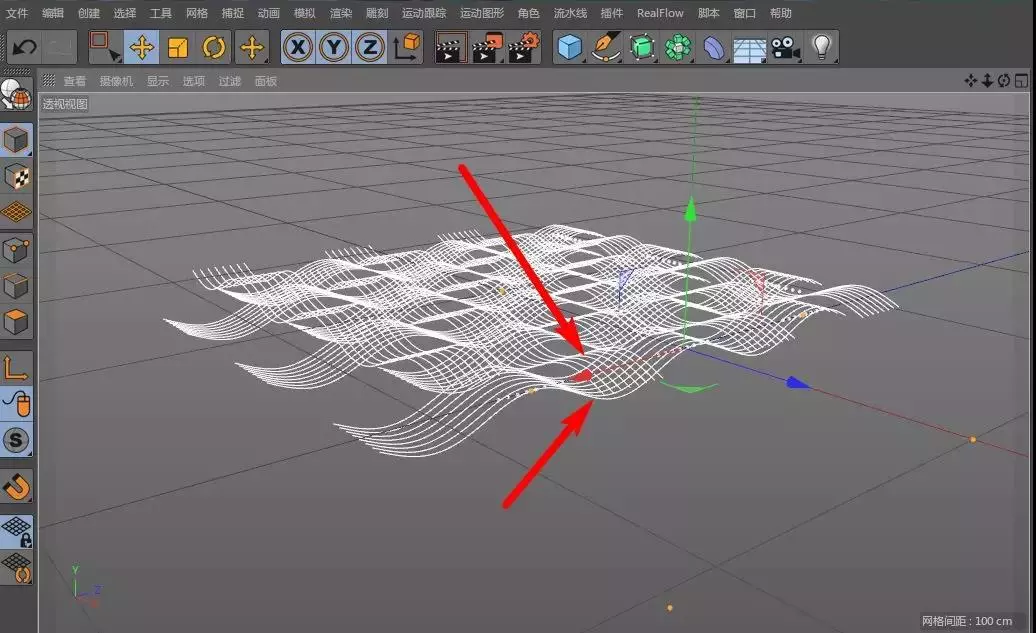
Task: Select the Move tool
Action: (142, 47)
